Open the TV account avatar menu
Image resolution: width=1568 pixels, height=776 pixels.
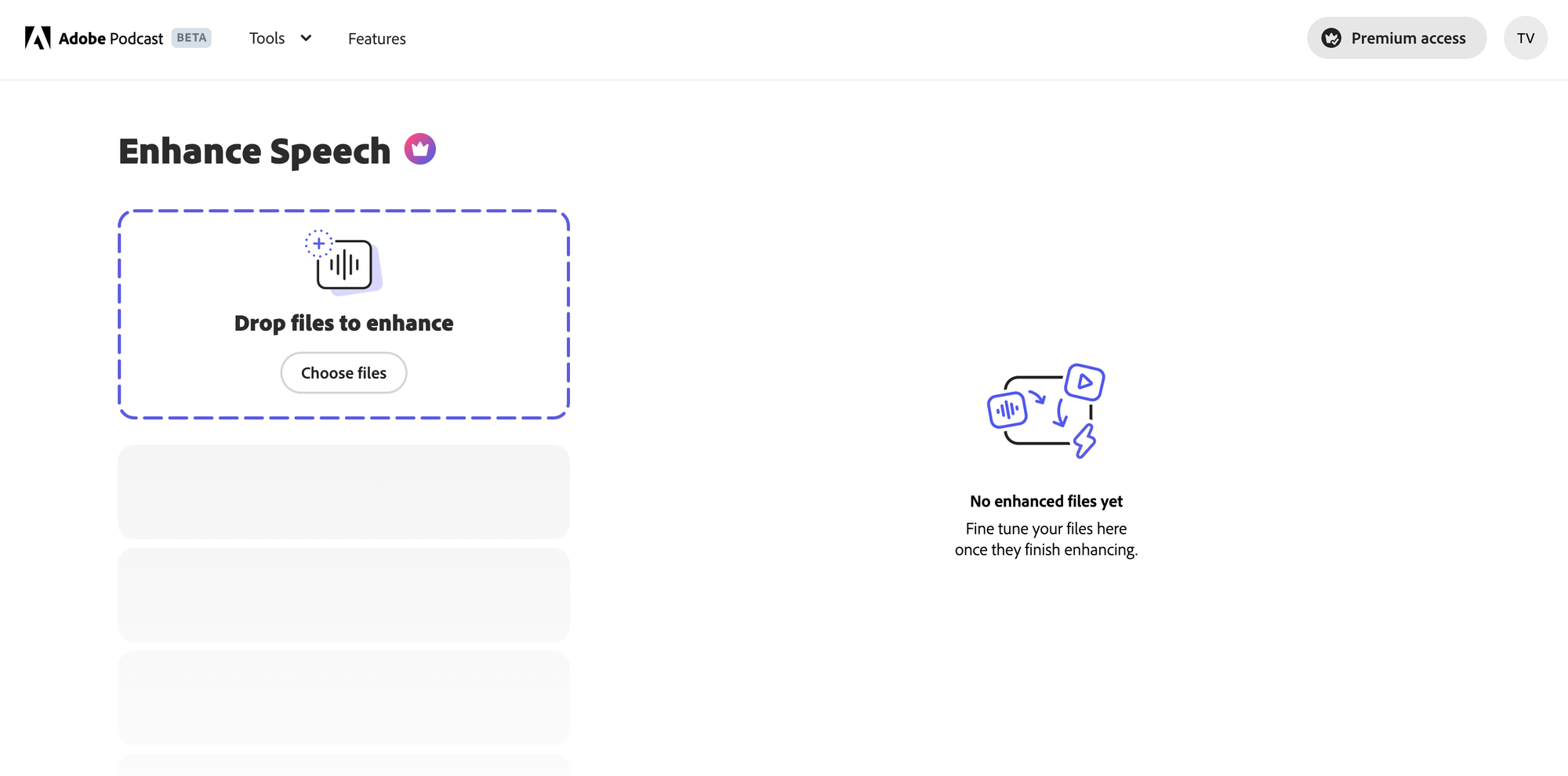click(x=1526, y=38)
